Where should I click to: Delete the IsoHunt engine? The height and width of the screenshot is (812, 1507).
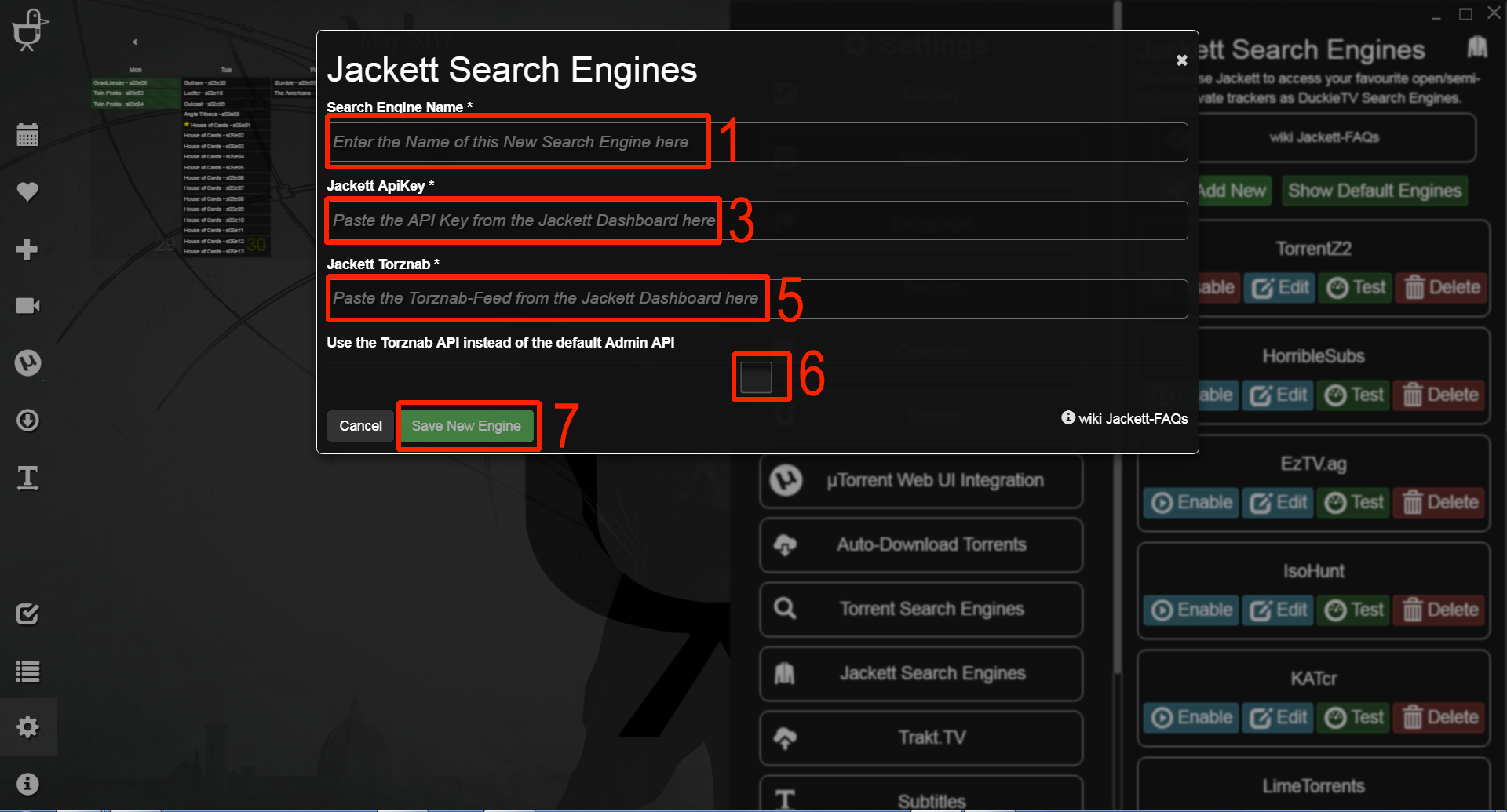click(1439, 610)
